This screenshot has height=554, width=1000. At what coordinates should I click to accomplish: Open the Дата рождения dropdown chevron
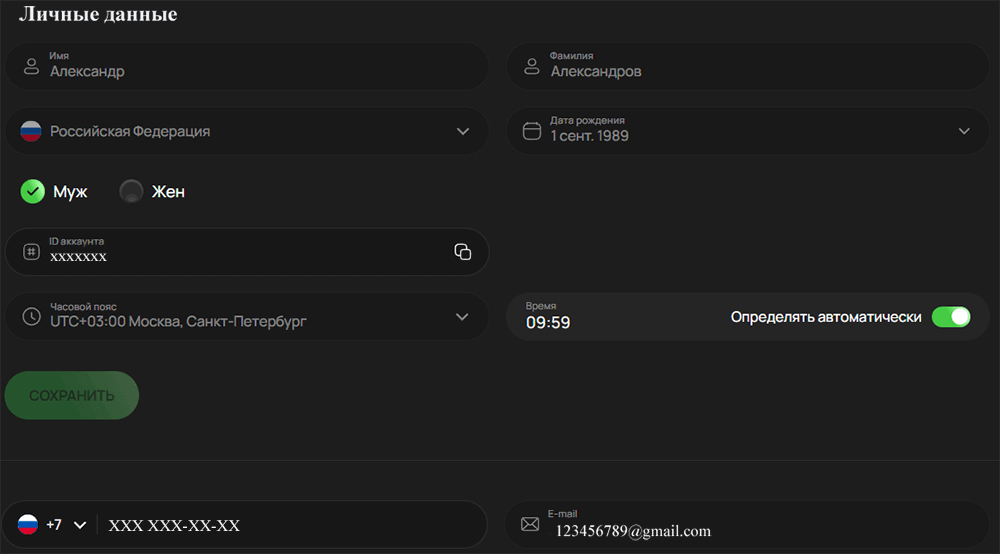tap(964, 131)
